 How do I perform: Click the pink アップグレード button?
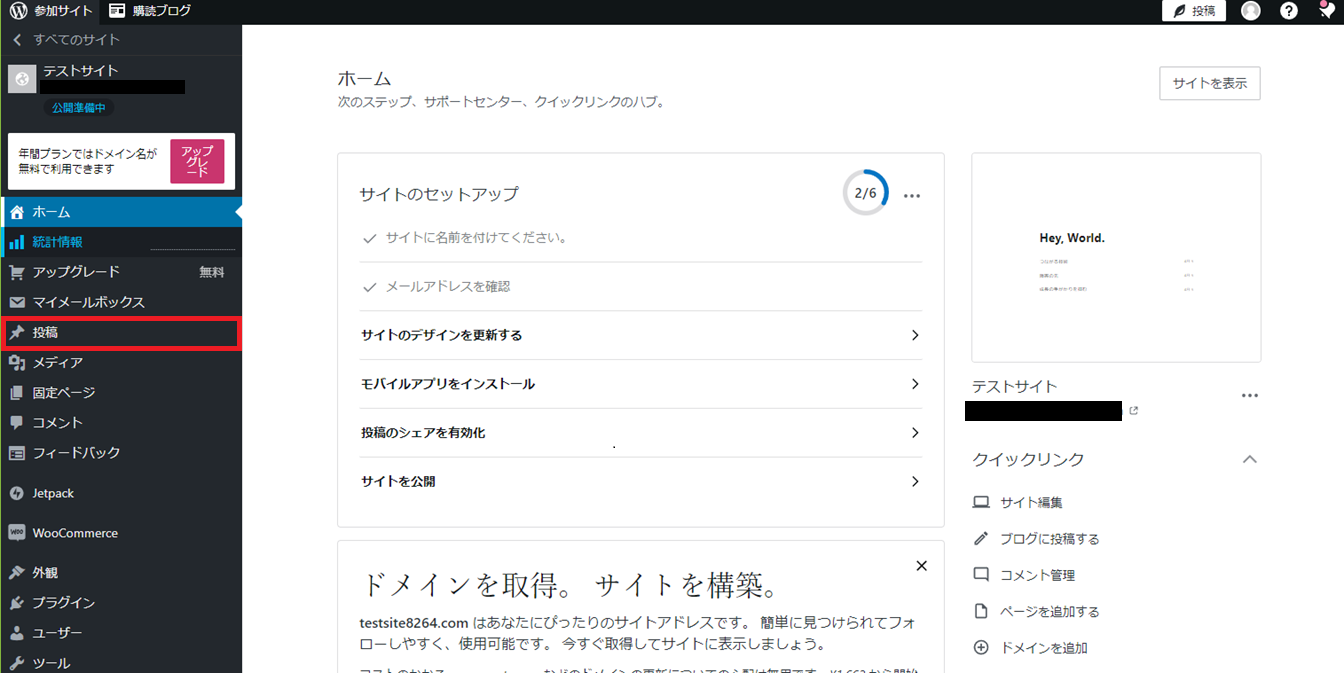click(x=197, y=161)
